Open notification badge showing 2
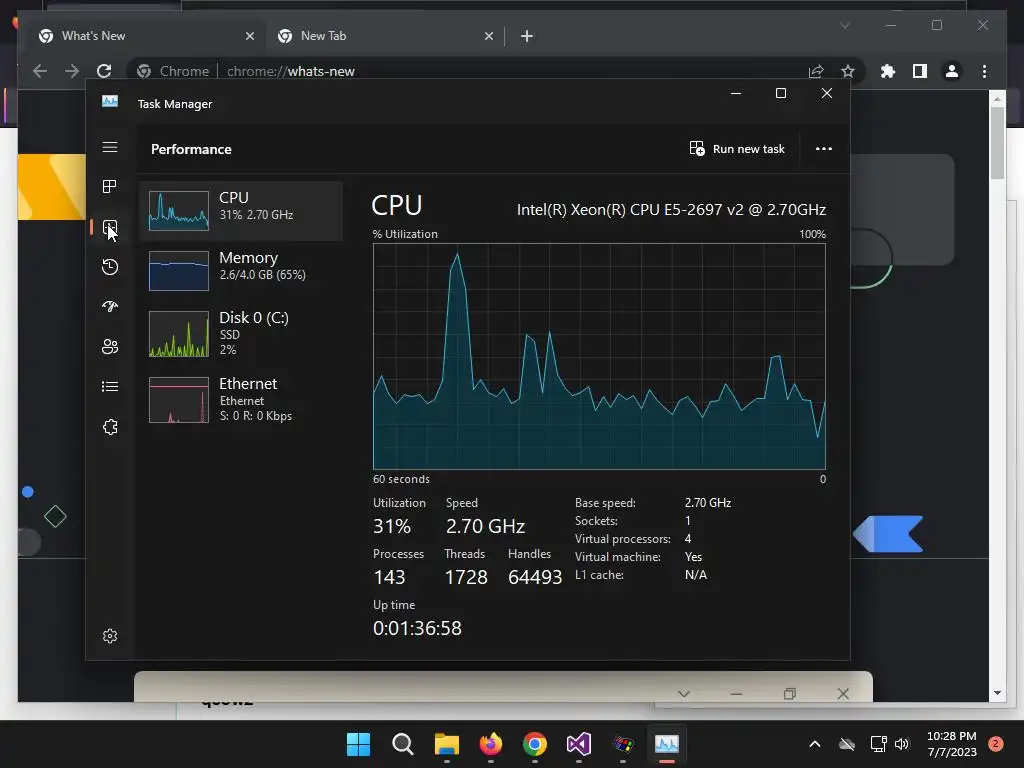The image size is (1024, 768). click(x=996, y=744)
